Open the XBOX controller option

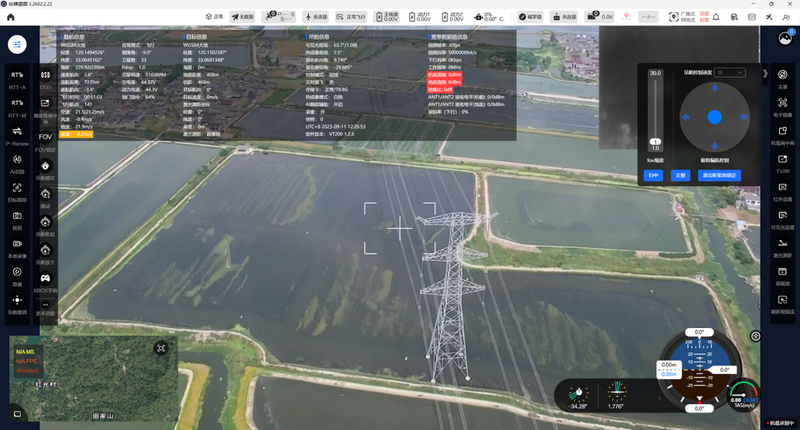click(x=45, y=279)
